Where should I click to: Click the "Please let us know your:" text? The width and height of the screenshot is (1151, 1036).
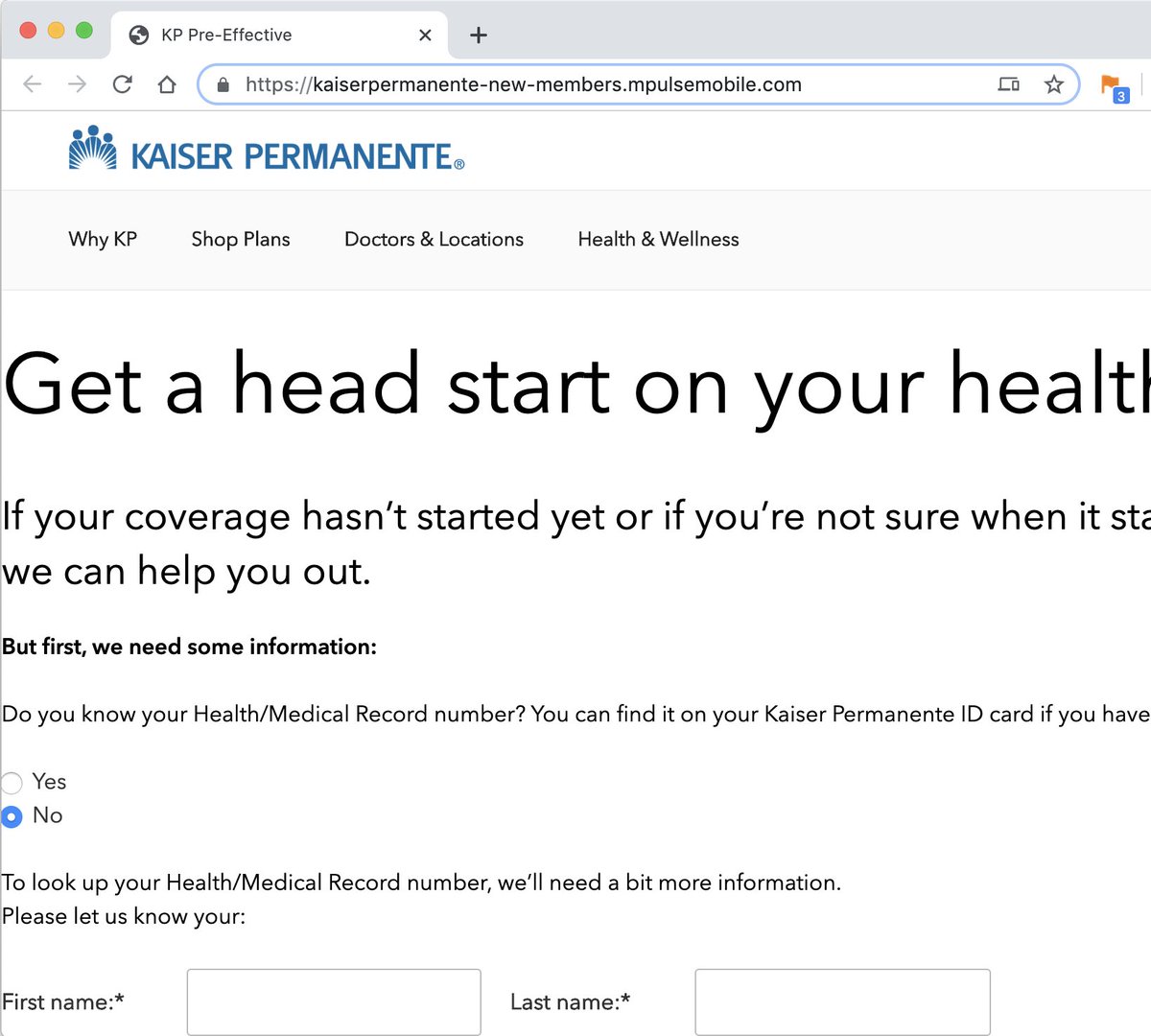pos(124,916)
